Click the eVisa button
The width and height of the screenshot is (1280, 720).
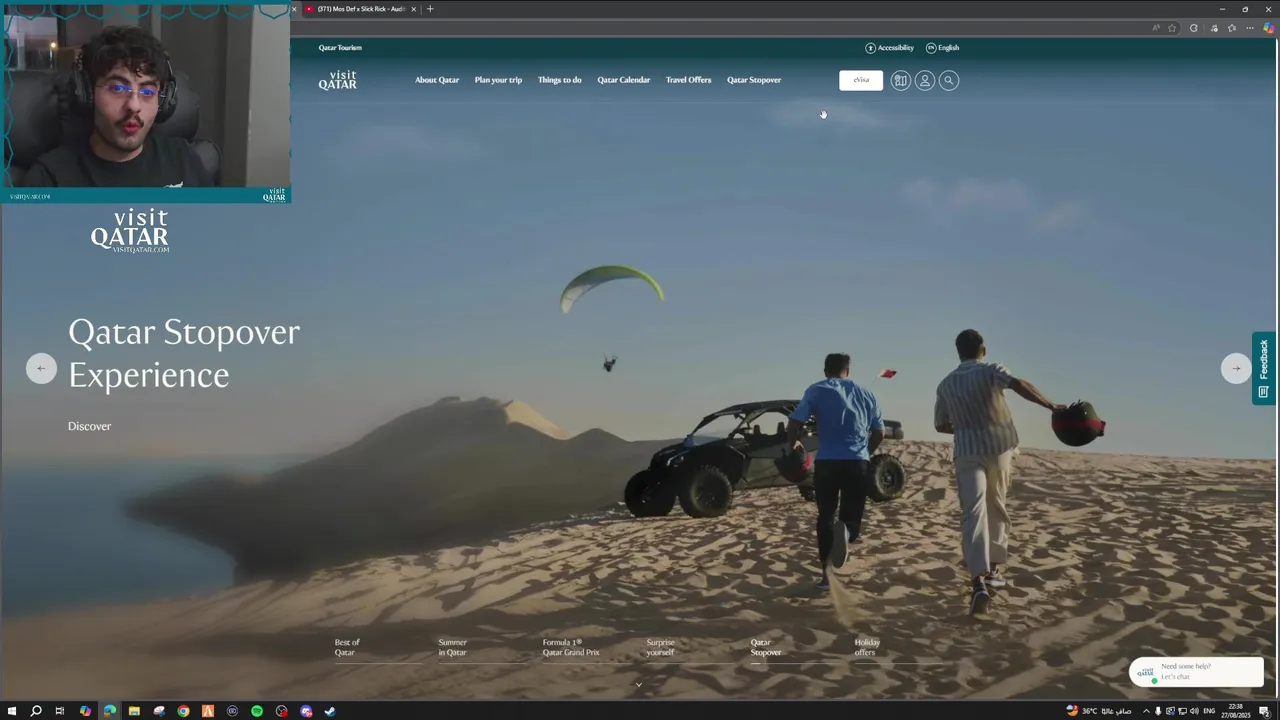pyautogui.click(x=861, y=80)
